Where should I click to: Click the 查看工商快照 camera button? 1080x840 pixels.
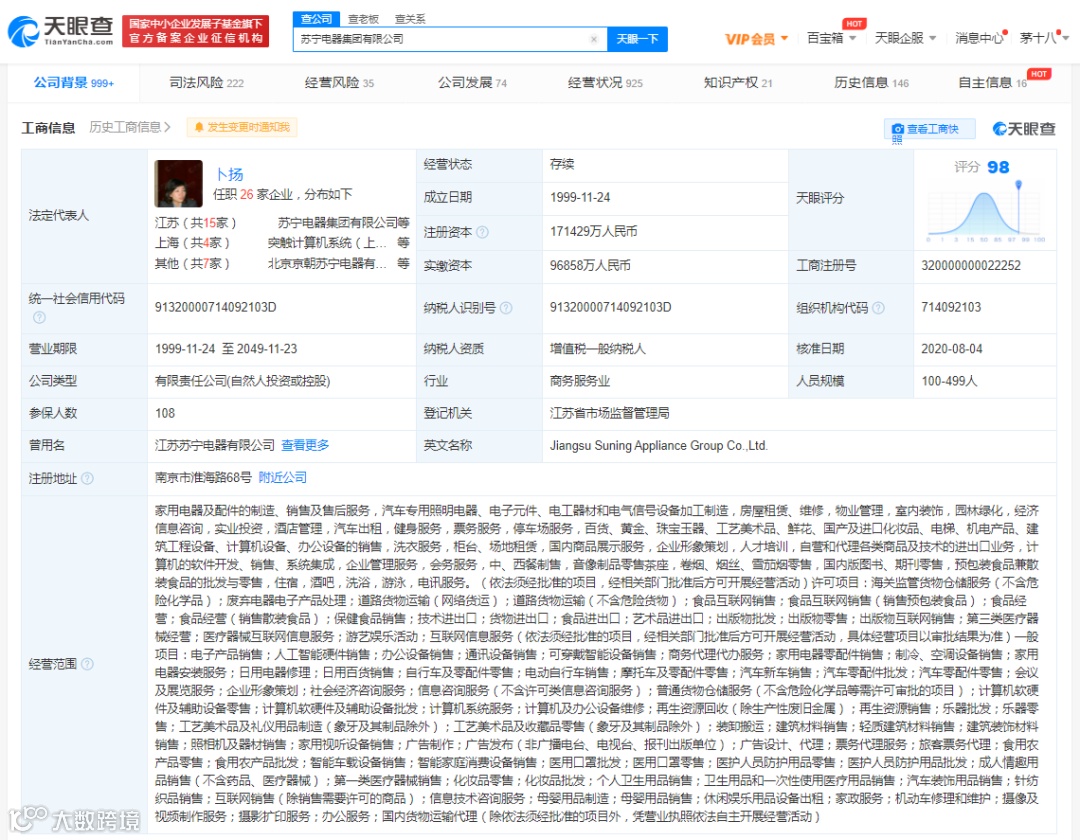(930, 129)
